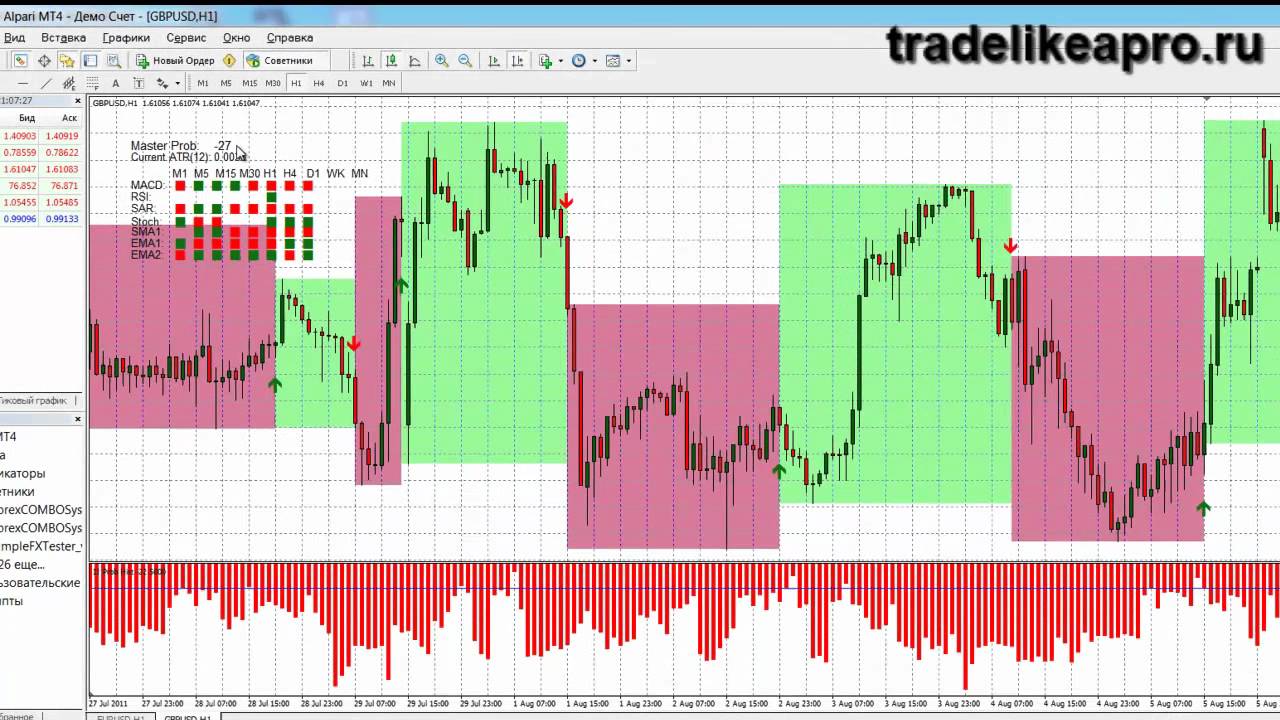Zoom out on the chart

(465, 61)
